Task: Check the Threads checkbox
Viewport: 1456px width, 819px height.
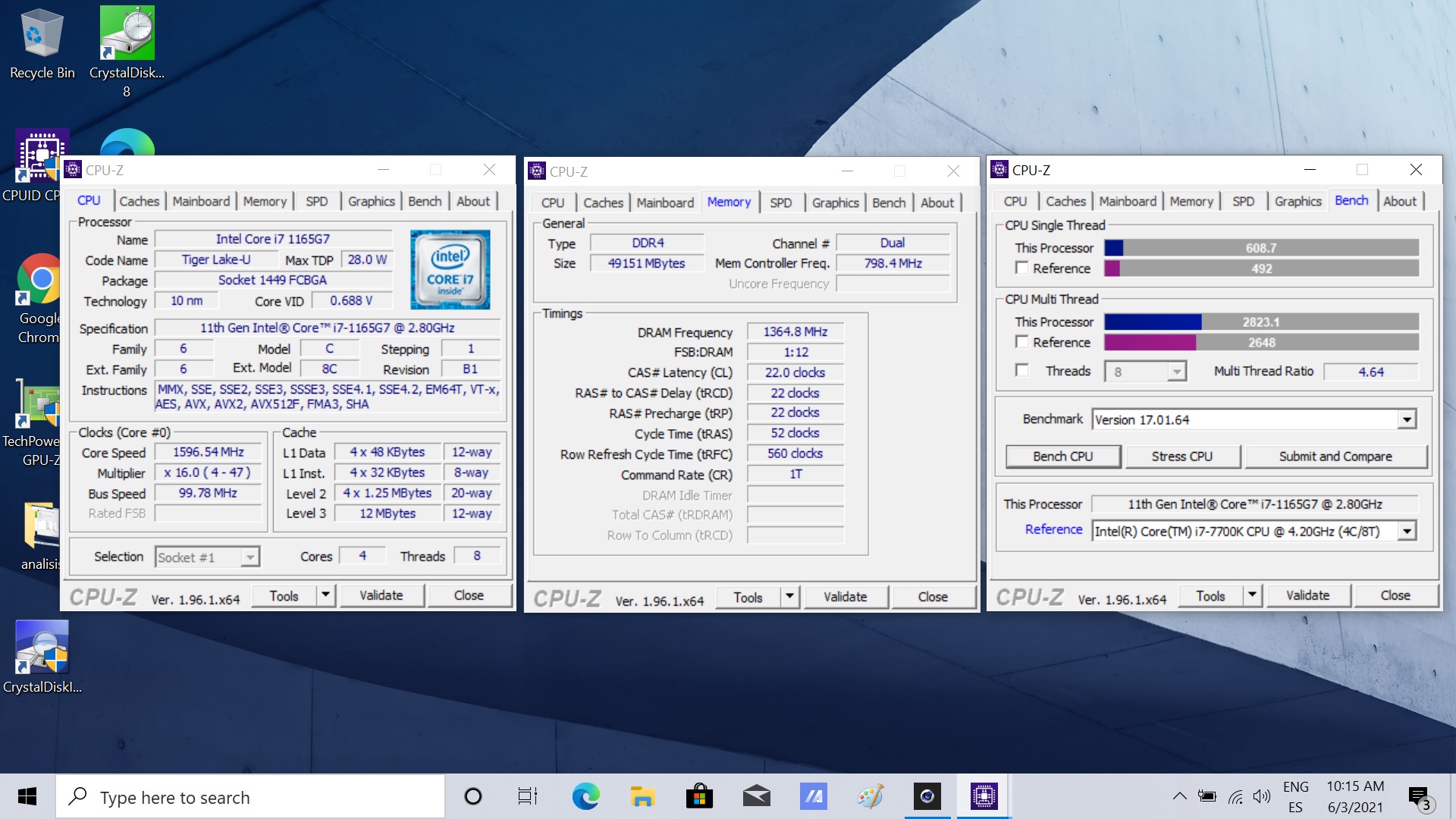Action: [1022, 371]
